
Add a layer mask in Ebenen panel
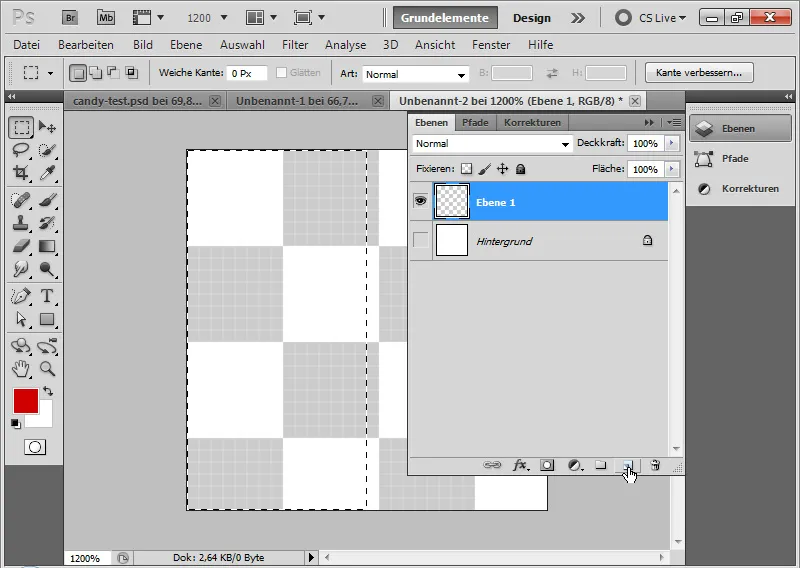(x=547, y=465)
